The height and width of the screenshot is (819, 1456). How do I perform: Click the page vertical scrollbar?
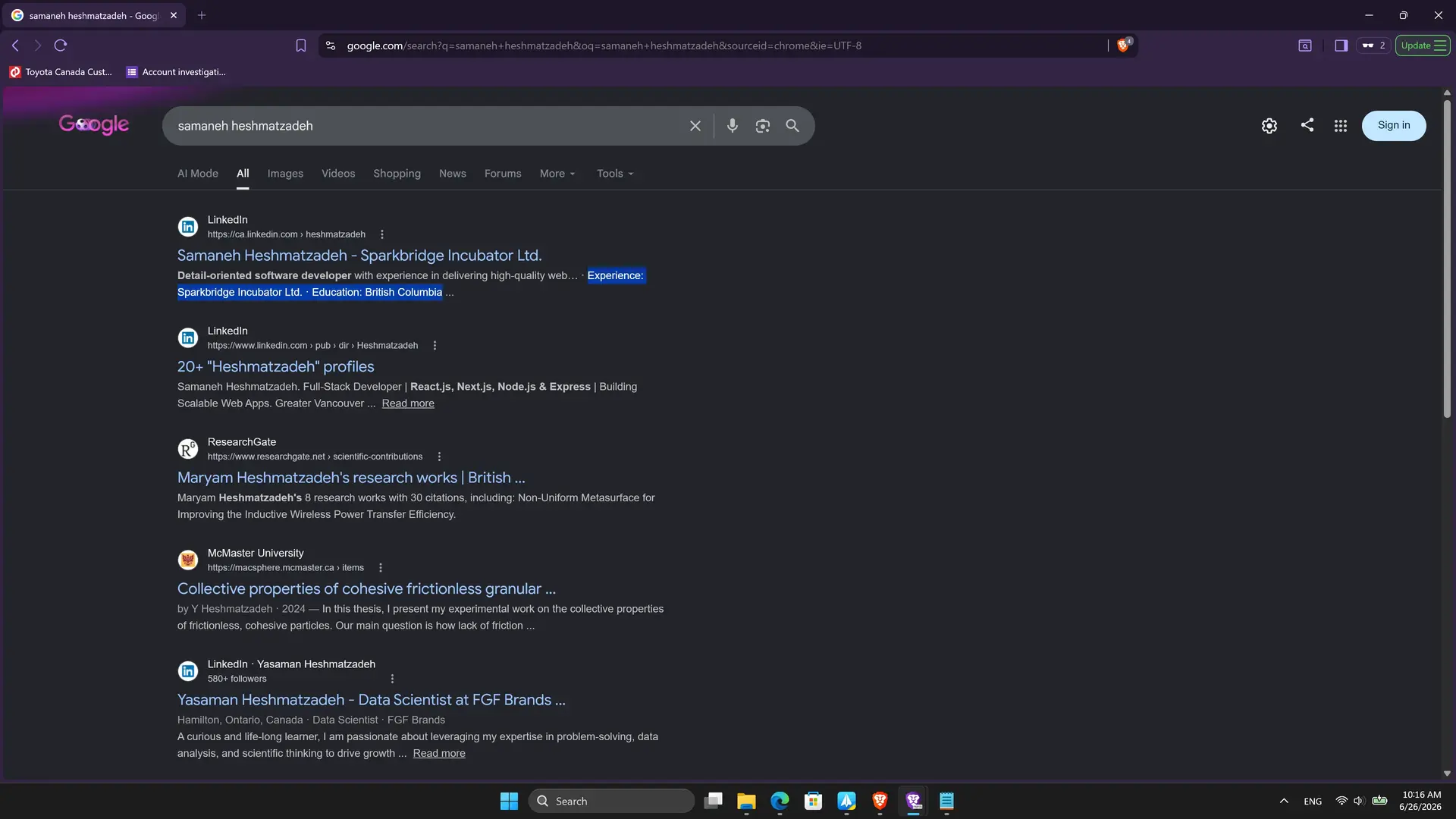click(x=1447, y=258)
